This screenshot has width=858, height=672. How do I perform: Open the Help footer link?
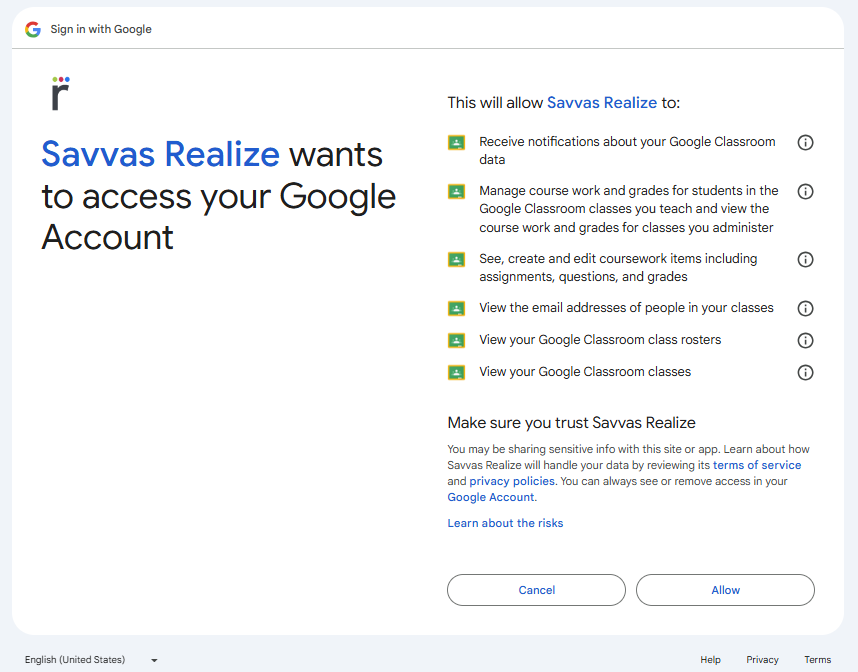pyautogui.click(x=710, y=660)
